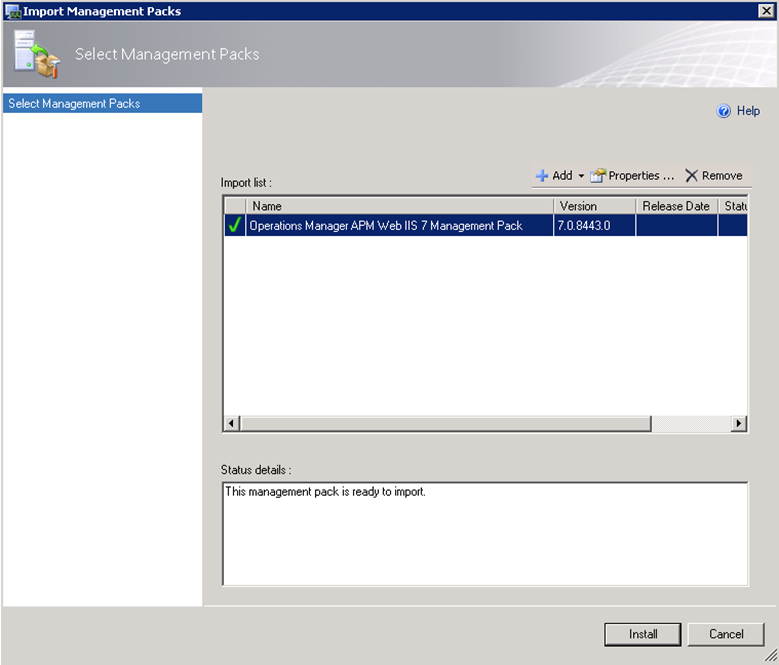Click the Properties toolbar icon

pos(598,175)
